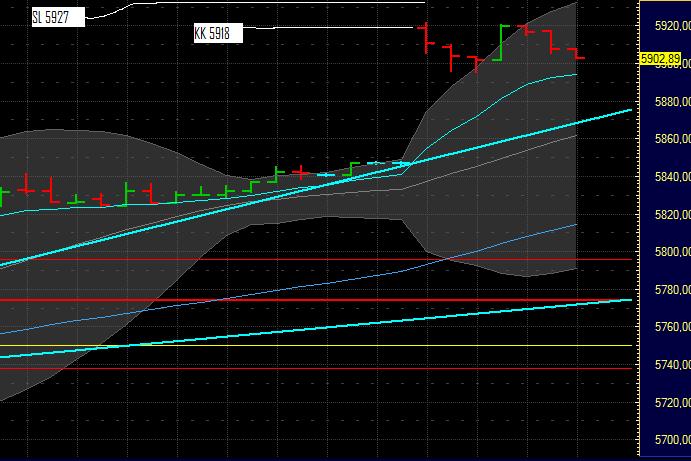This screenshot has width=691, height=461.
Task: Select the red horizontal line just below 5800
Action: coord(300,259)
